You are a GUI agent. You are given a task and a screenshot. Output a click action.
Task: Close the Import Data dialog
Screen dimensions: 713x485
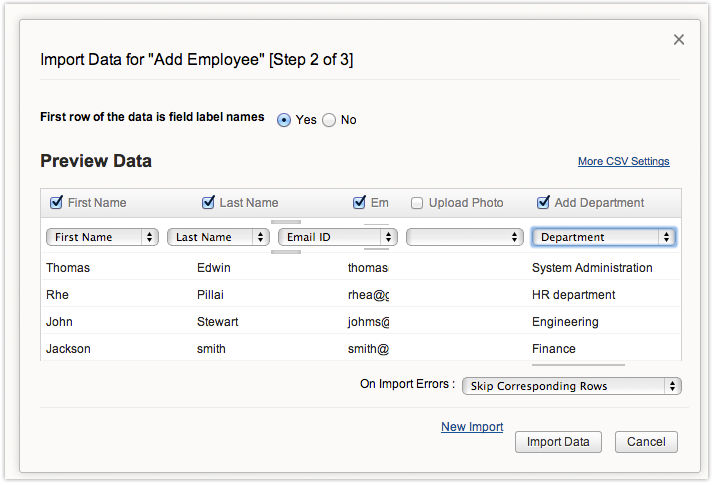coord(678,40)
